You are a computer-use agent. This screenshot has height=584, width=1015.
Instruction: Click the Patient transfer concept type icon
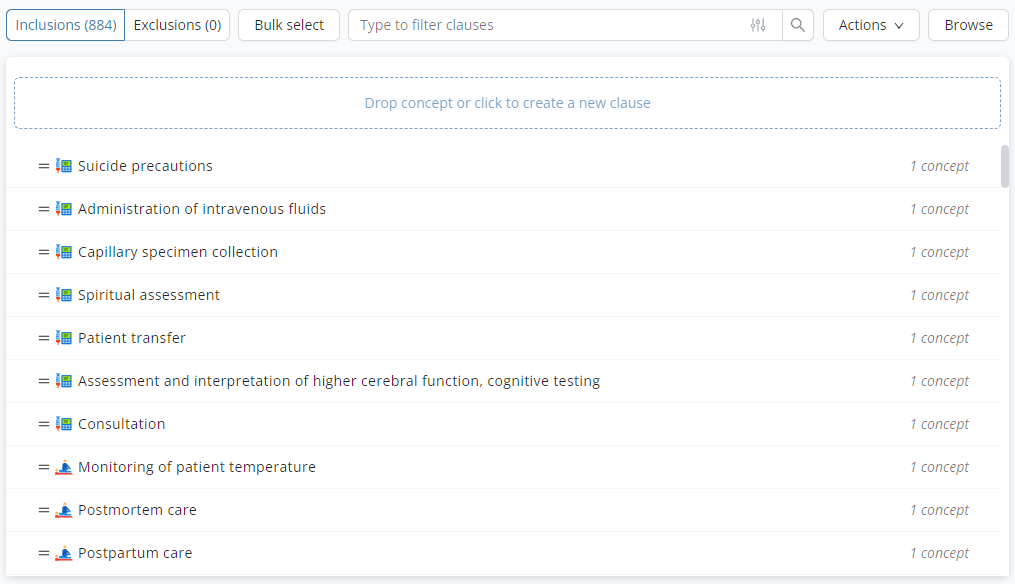(64, 338)
